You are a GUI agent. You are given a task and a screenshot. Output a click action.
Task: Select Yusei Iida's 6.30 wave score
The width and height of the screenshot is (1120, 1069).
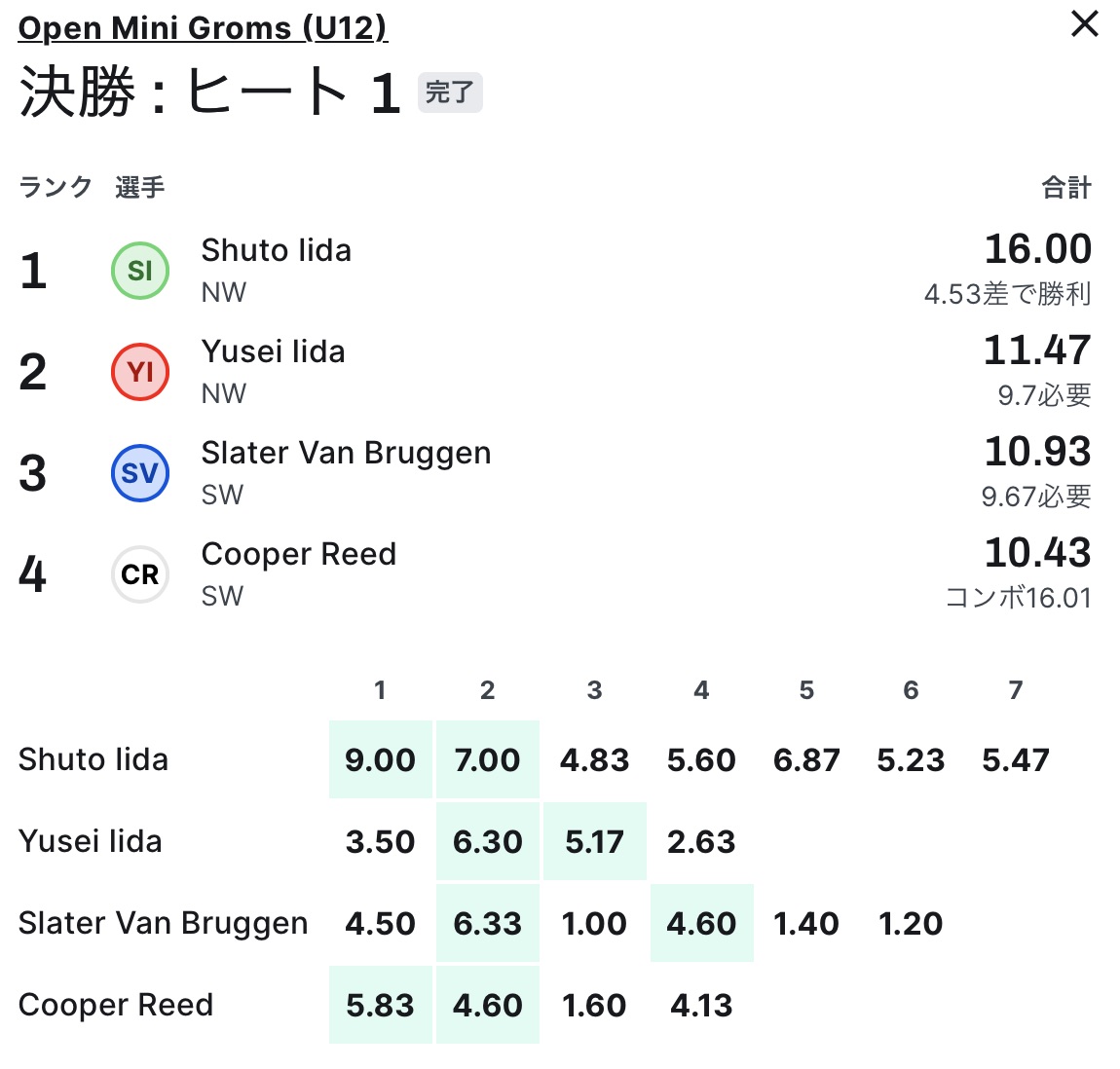pyautogui.click(x=488, y=842)
